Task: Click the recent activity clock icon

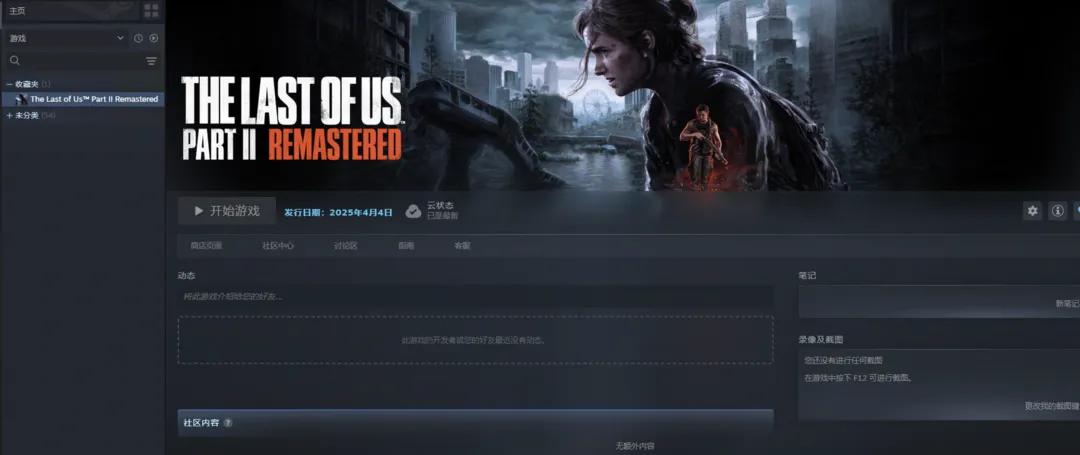Action: coord(138,38)
